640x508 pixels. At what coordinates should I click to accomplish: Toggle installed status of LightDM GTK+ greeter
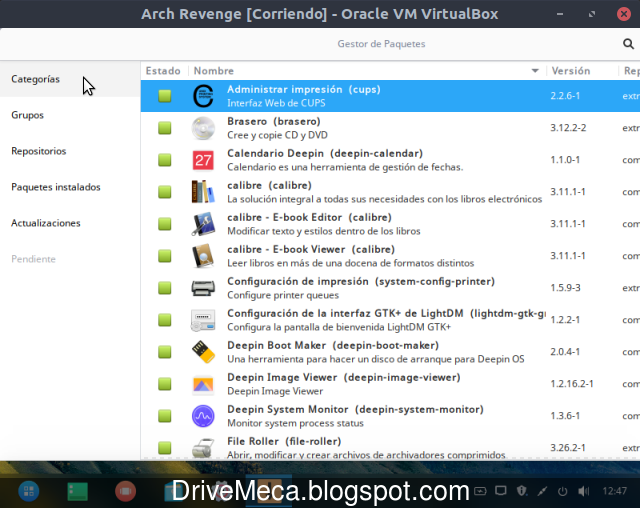(165, 320)
